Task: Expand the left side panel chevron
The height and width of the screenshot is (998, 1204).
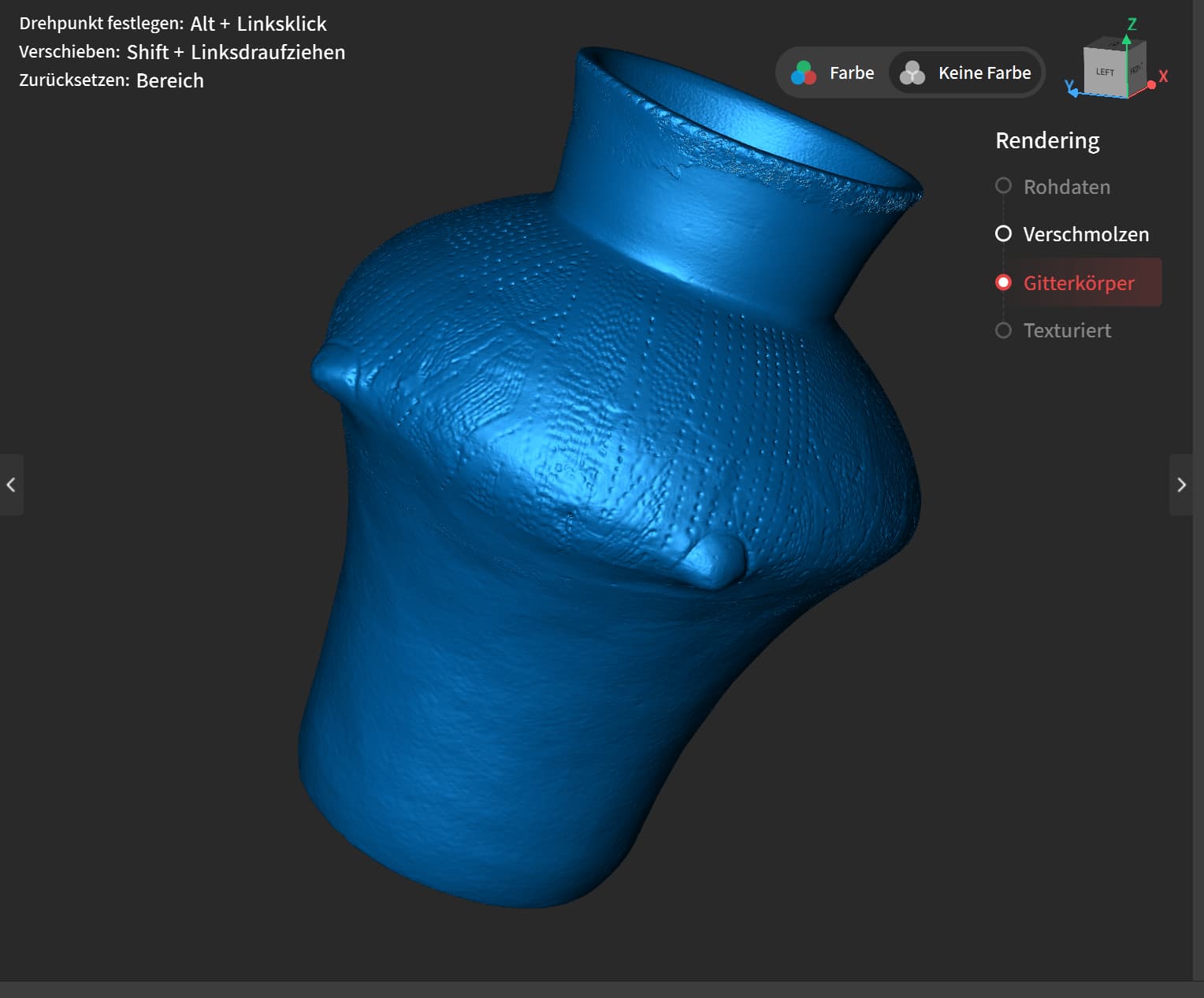Action: pos(11,485)
